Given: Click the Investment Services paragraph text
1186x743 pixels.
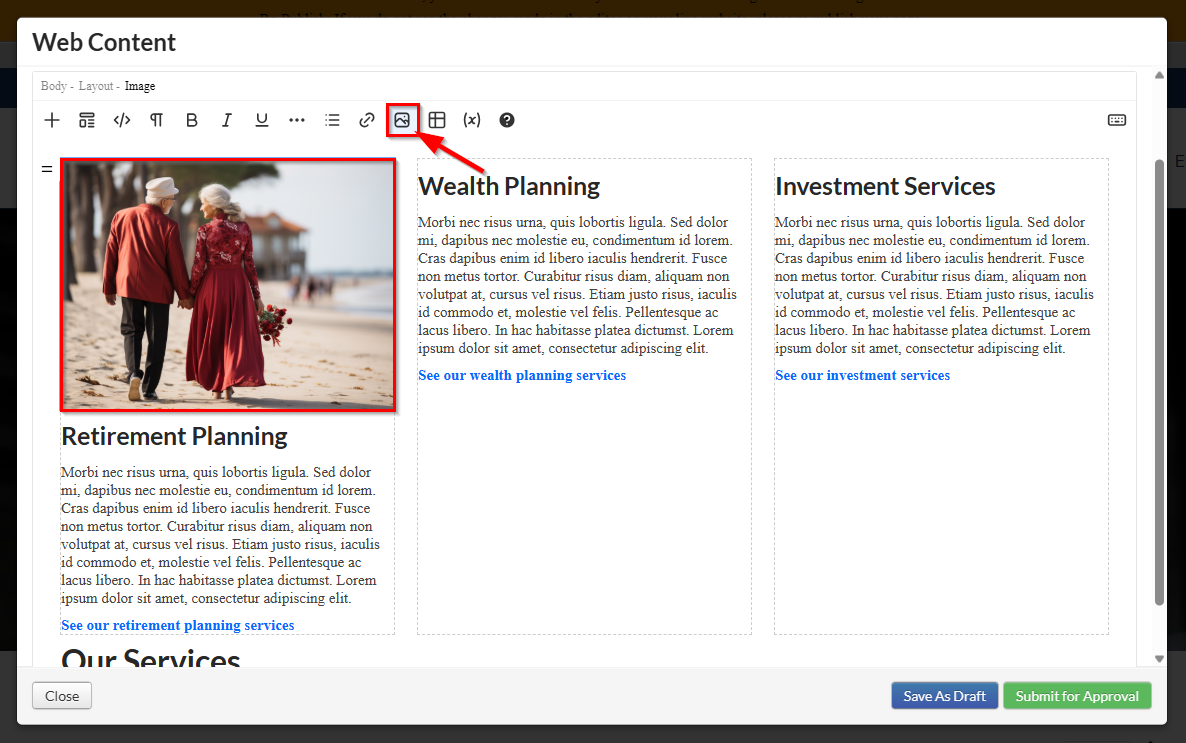Looking at the screenshot, I should pos(934,285).
